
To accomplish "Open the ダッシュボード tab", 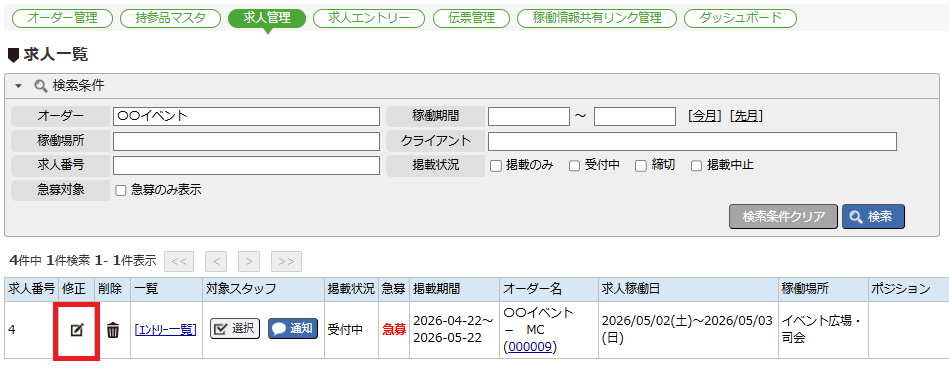I will (x=740, y=18).
